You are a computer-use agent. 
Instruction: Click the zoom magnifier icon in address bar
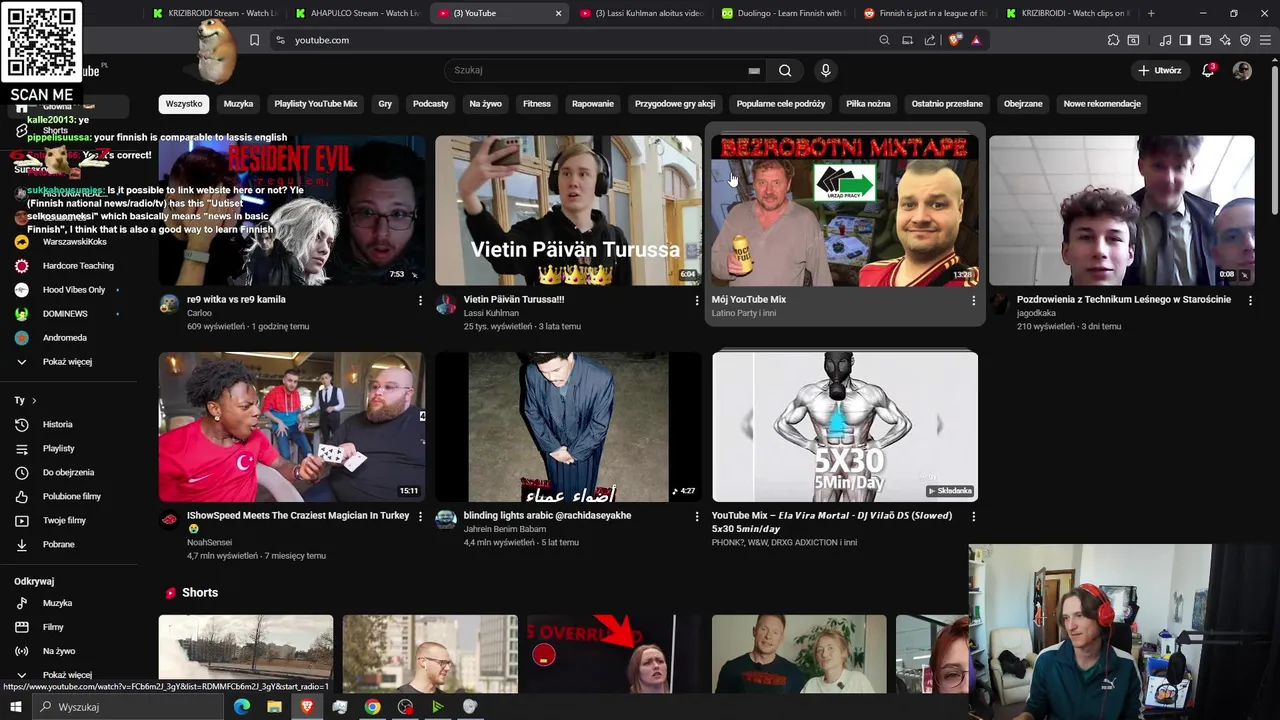pos(884,40)
